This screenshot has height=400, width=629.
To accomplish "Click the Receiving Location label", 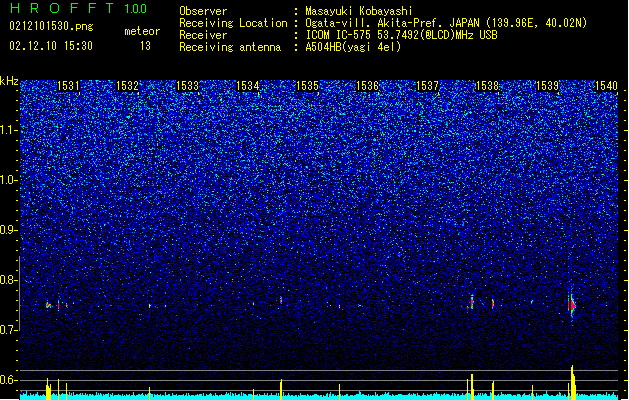I will tap(233, 23).
